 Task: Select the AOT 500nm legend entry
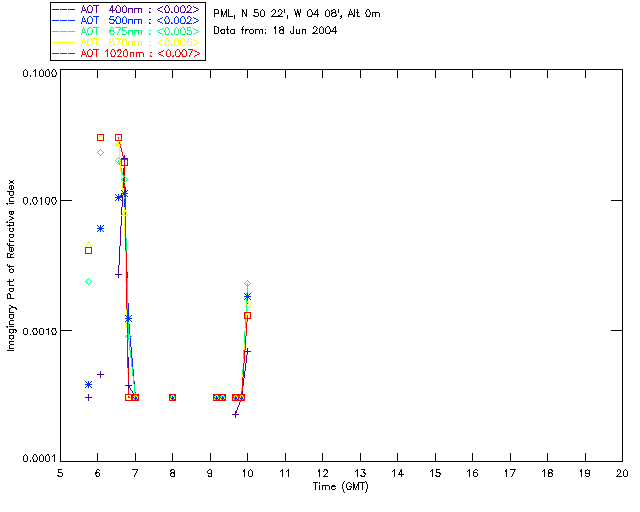point(127,20)
